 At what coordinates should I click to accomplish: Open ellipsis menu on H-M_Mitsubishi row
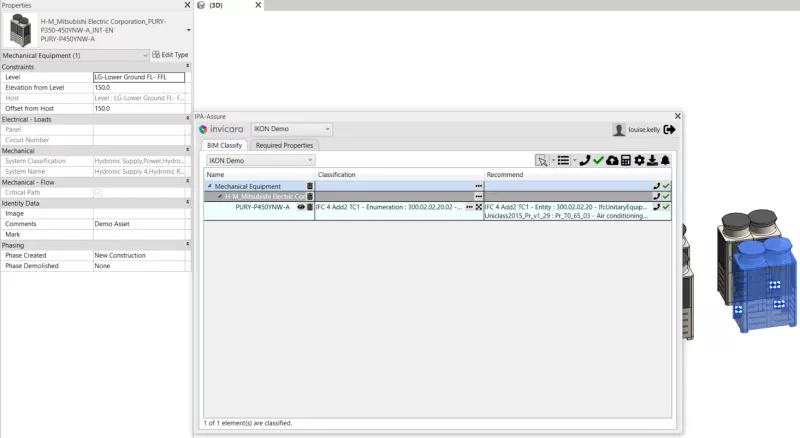point(479,197)
